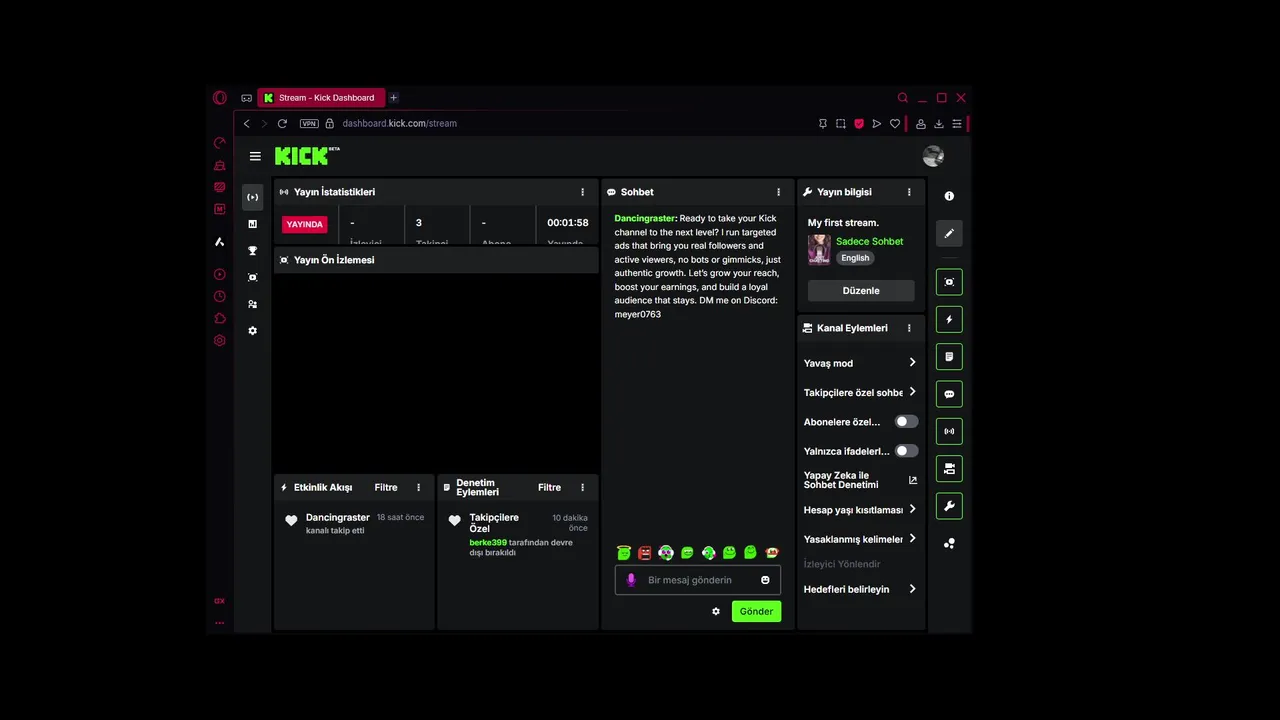Click the three-dots cluster icon at the rail bottom
This screenshot has height=720, width=1280.
949,543
